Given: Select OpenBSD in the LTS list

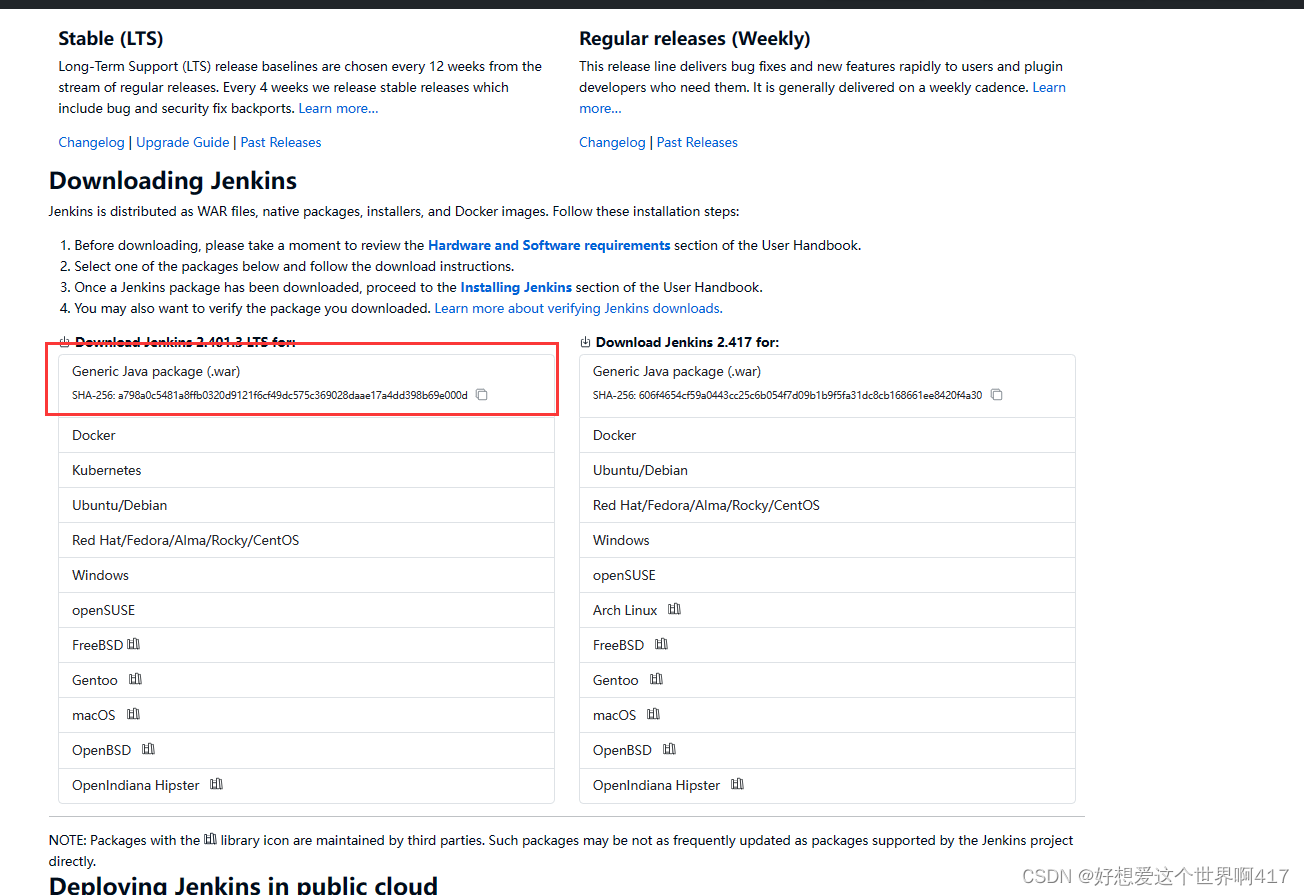Looking at the screenshot, I should tap(306, 750).
